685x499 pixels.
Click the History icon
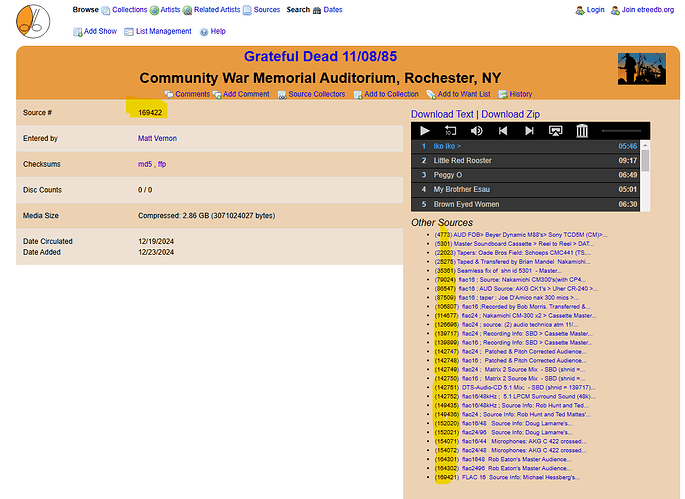click(x=503, y=94)
